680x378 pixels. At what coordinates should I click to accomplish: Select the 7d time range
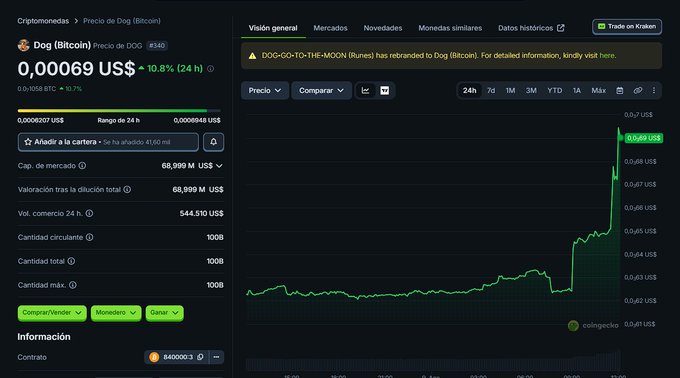point(491,91)
